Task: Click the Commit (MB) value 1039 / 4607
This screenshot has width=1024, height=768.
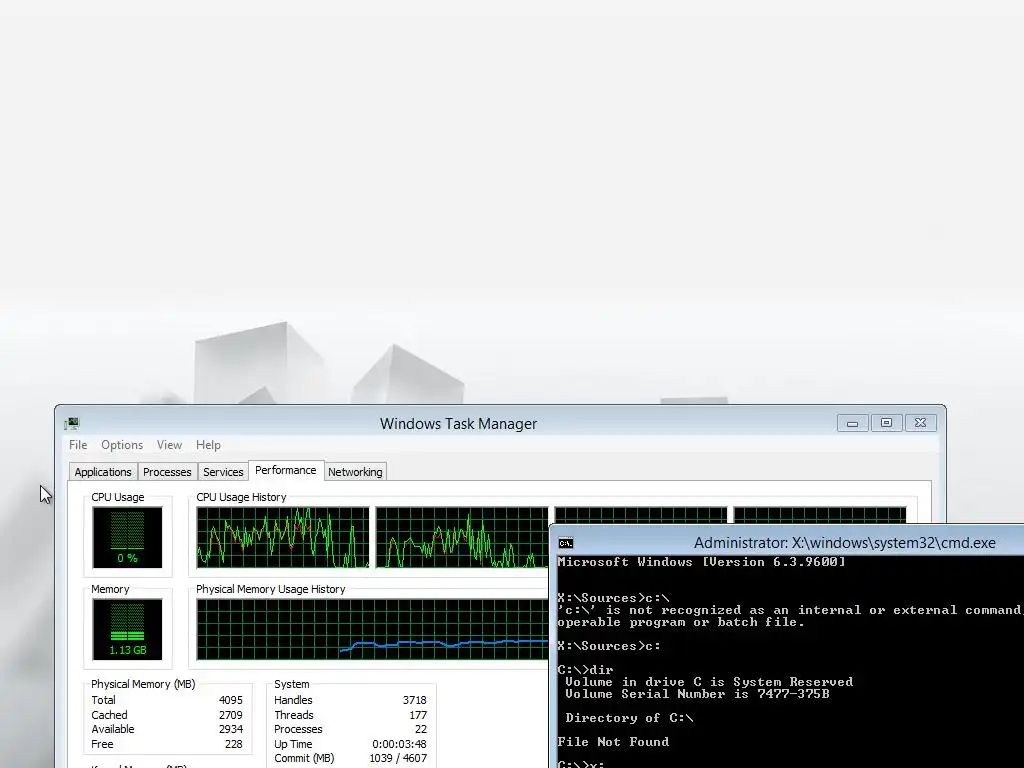Action: tap(398, 759)
